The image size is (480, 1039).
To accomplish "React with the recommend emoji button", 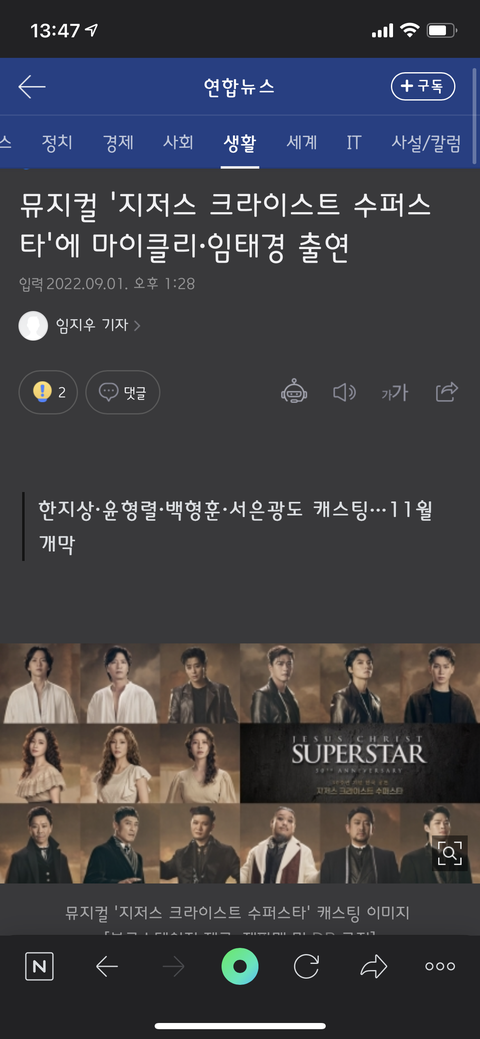I will [48, 392].
